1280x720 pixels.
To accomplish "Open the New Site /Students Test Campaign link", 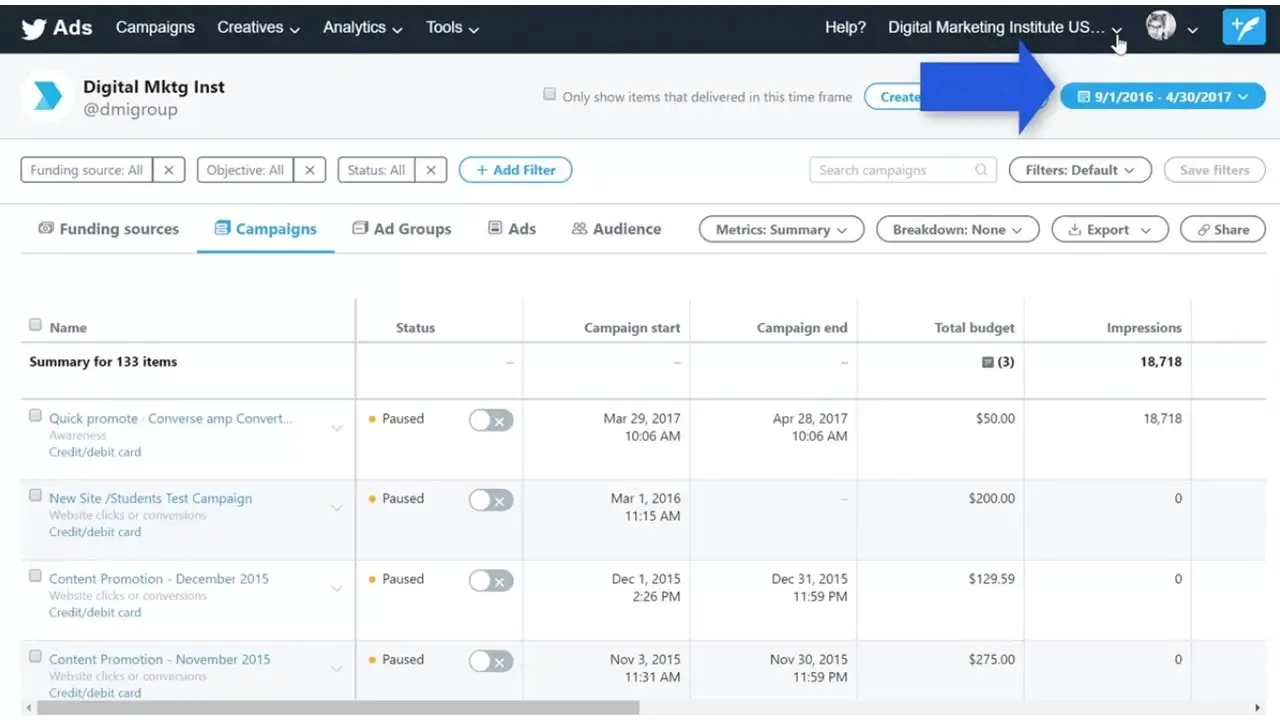I will coord(150,498).
